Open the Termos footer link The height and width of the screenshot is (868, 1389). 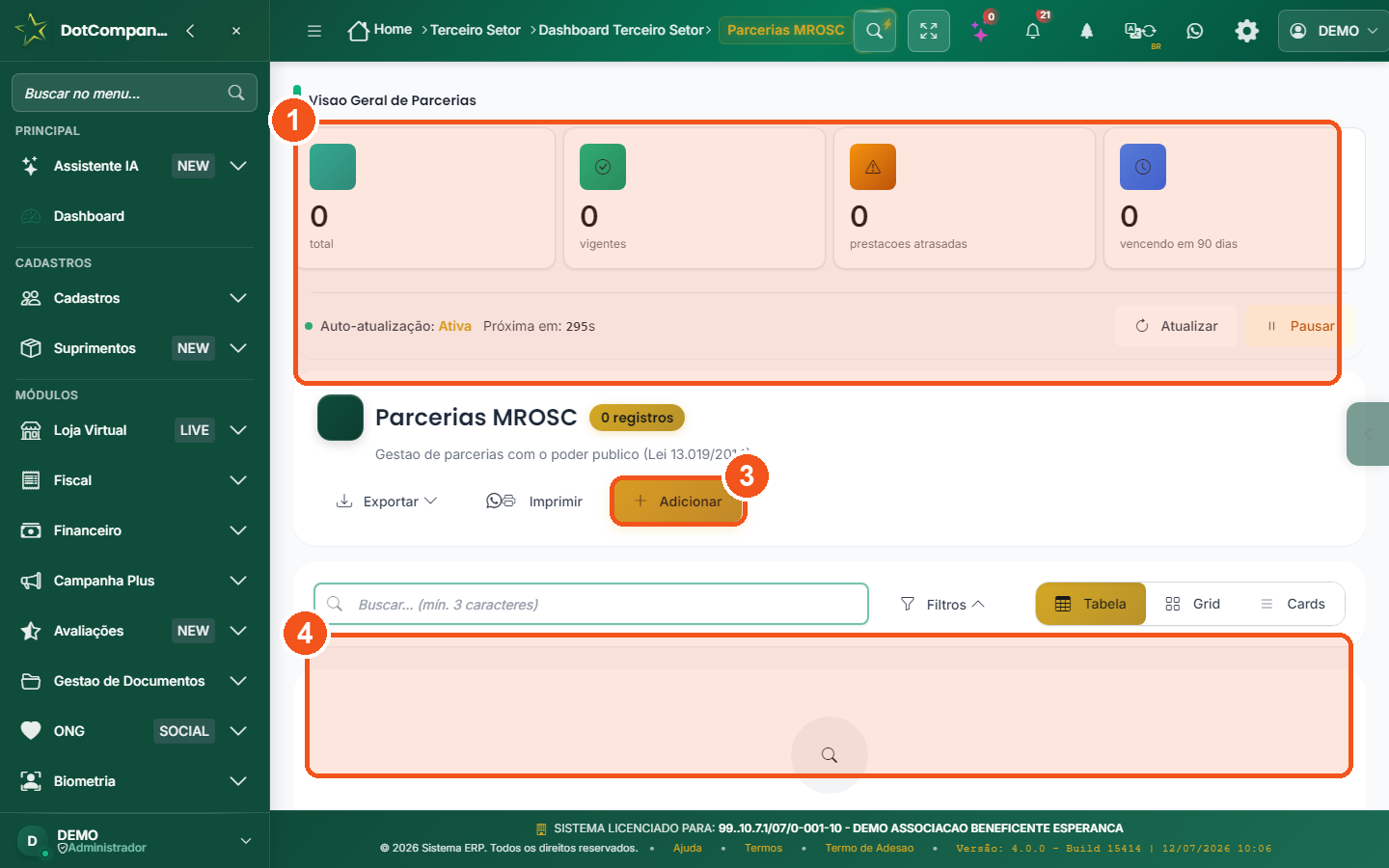click(x=763, y=849)
